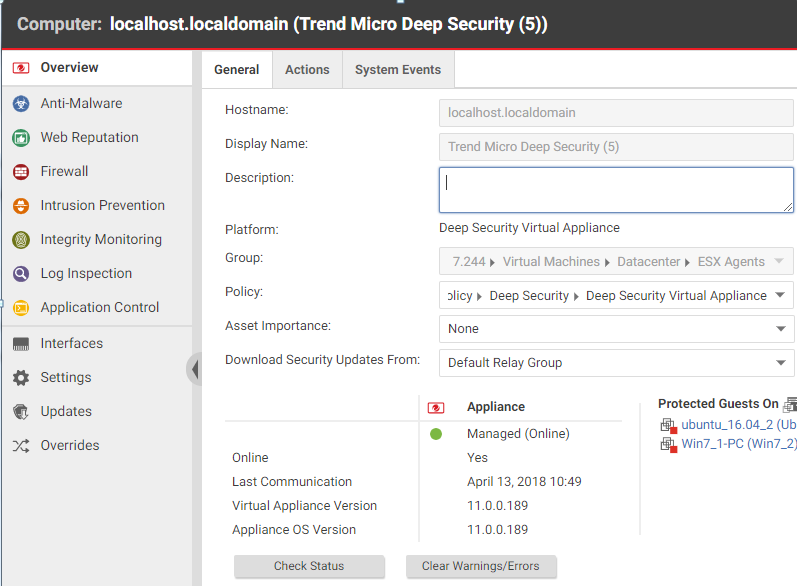Open the Anti-Malware section icon
The image size is (797, 586).
(x=20, y=104)
